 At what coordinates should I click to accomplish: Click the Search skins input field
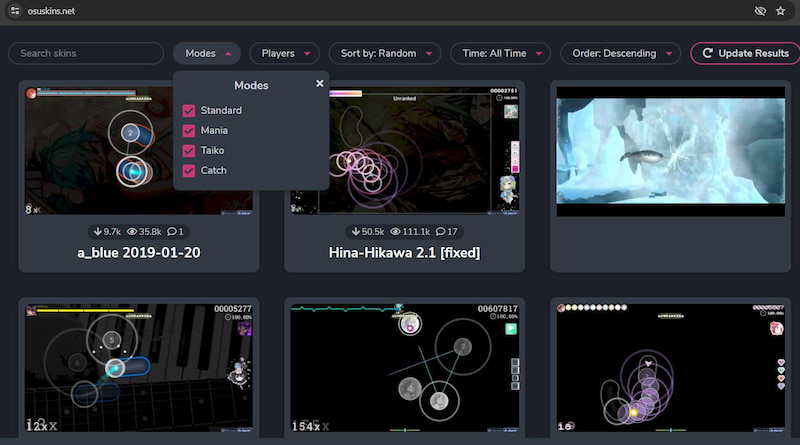86,53
